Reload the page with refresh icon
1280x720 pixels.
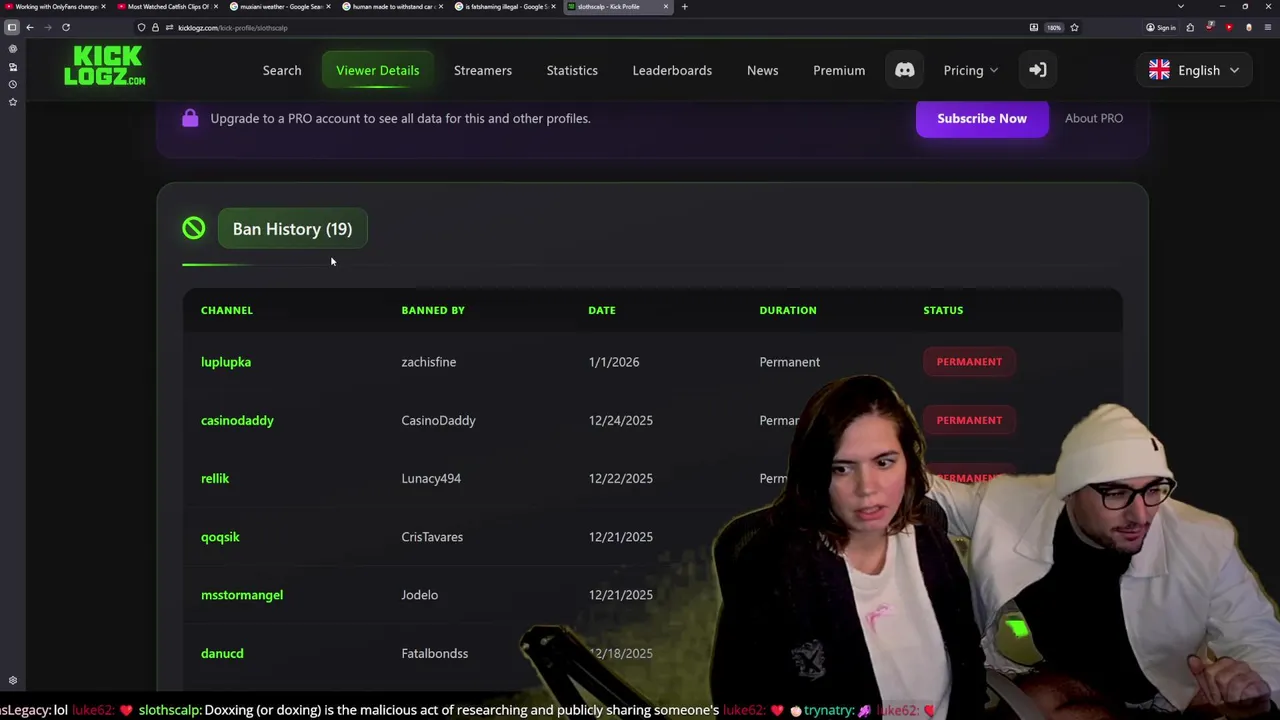66,27
